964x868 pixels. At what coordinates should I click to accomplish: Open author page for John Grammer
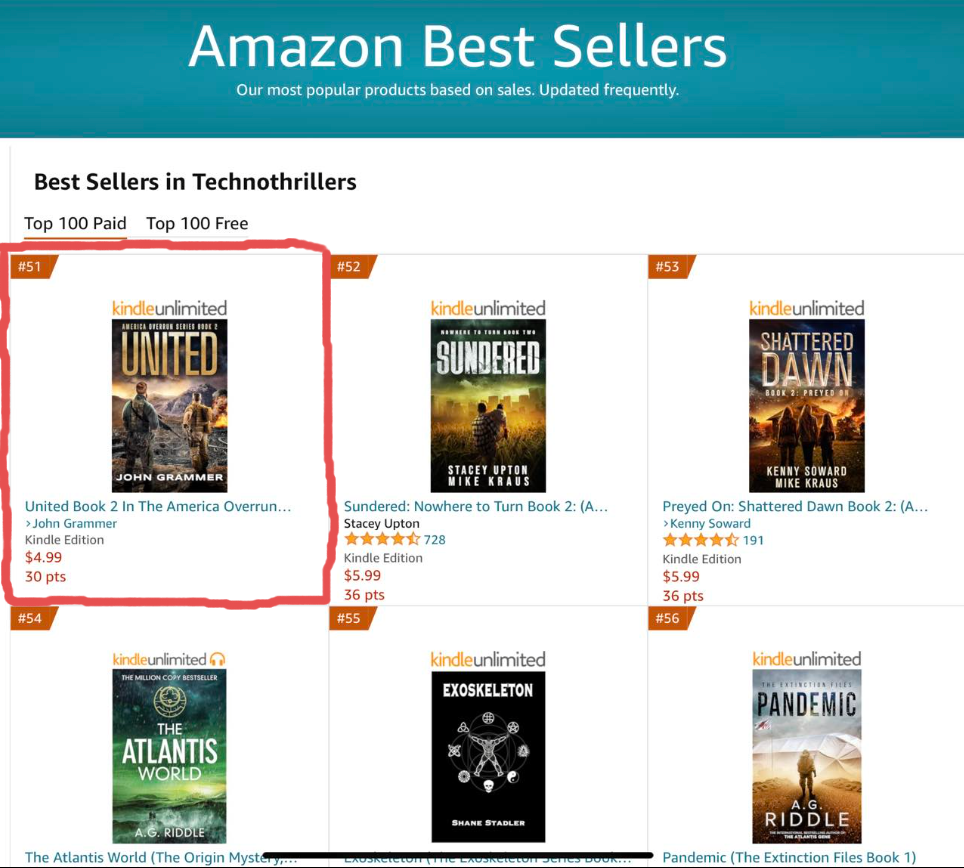point(73,522)
